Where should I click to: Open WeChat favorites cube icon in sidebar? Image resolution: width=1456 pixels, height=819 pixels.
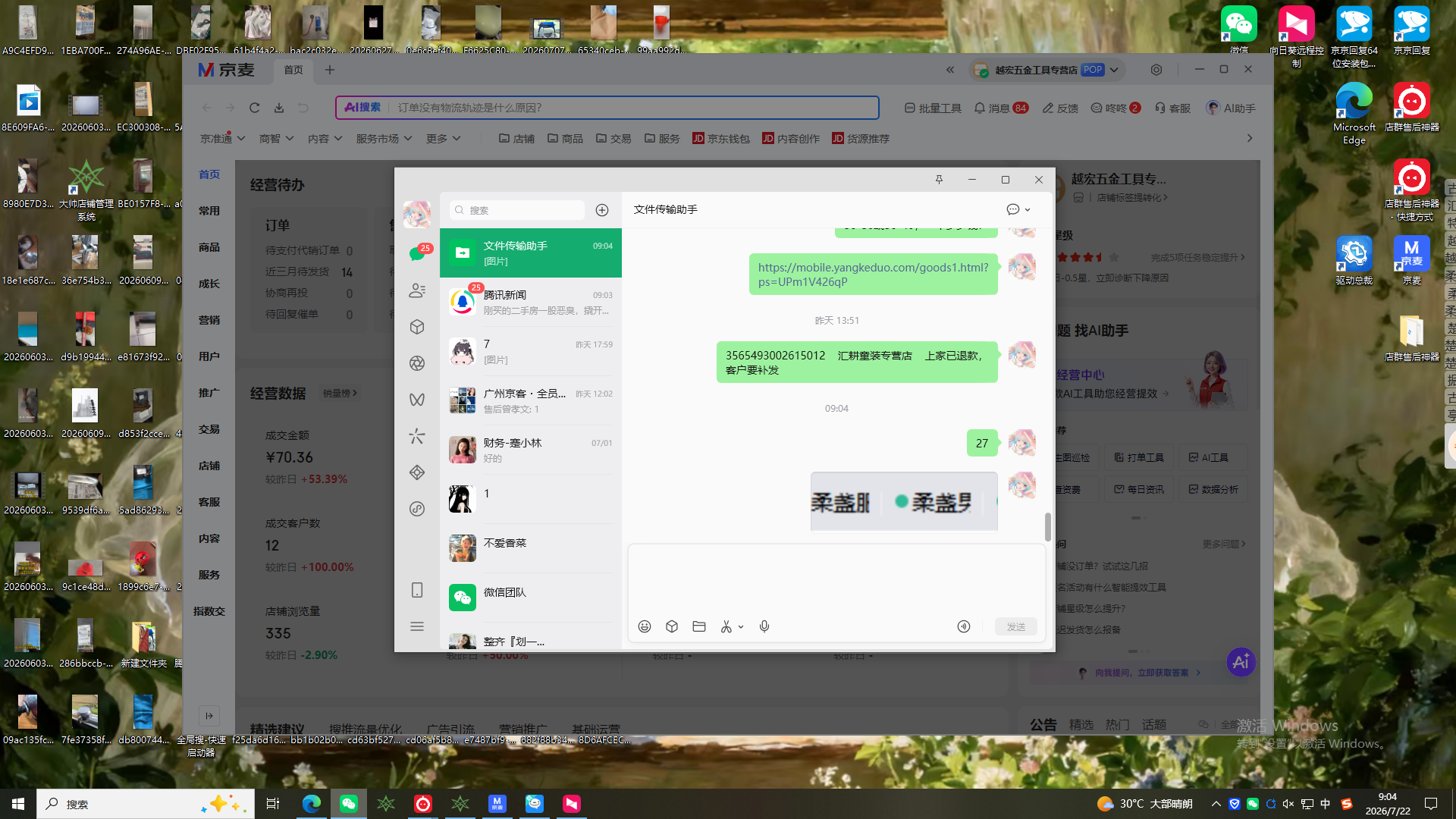pyautogui.click(x=417, y=327)
